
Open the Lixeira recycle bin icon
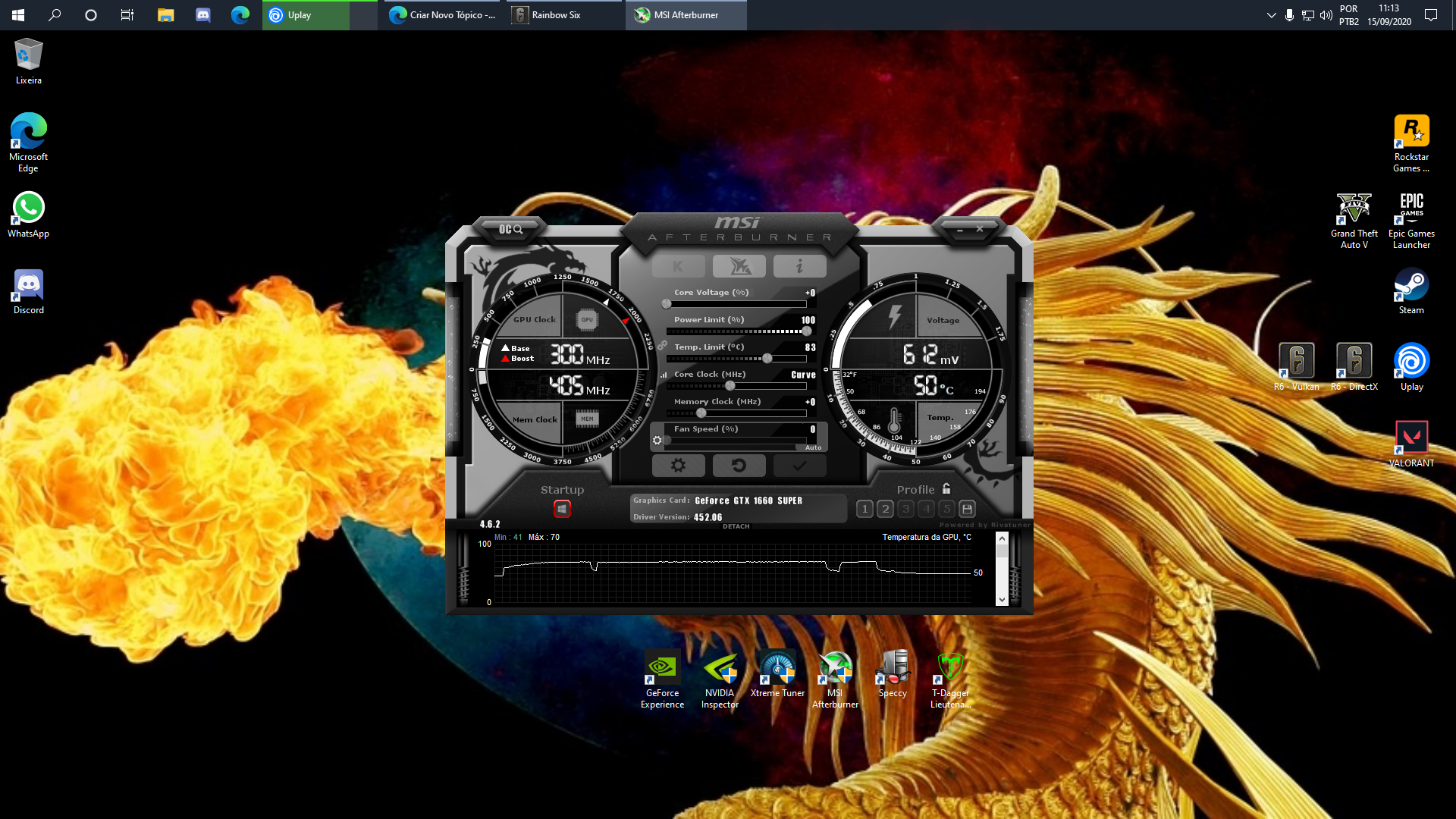click(x=29, y=61)
